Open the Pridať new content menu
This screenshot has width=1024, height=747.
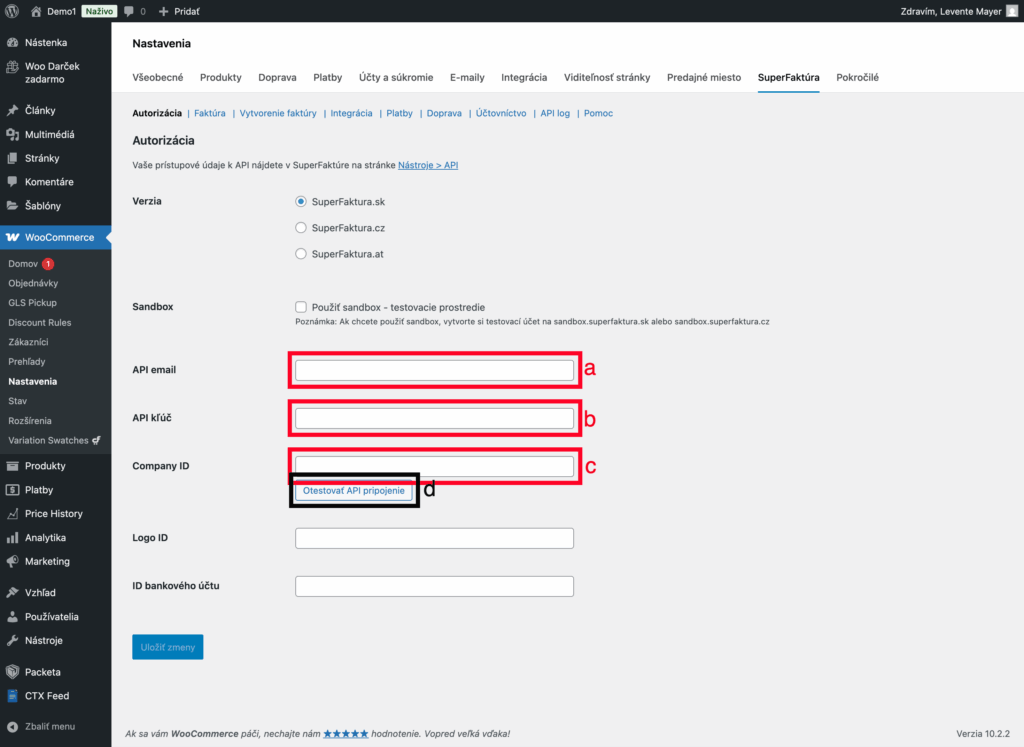tap(180, 11)
